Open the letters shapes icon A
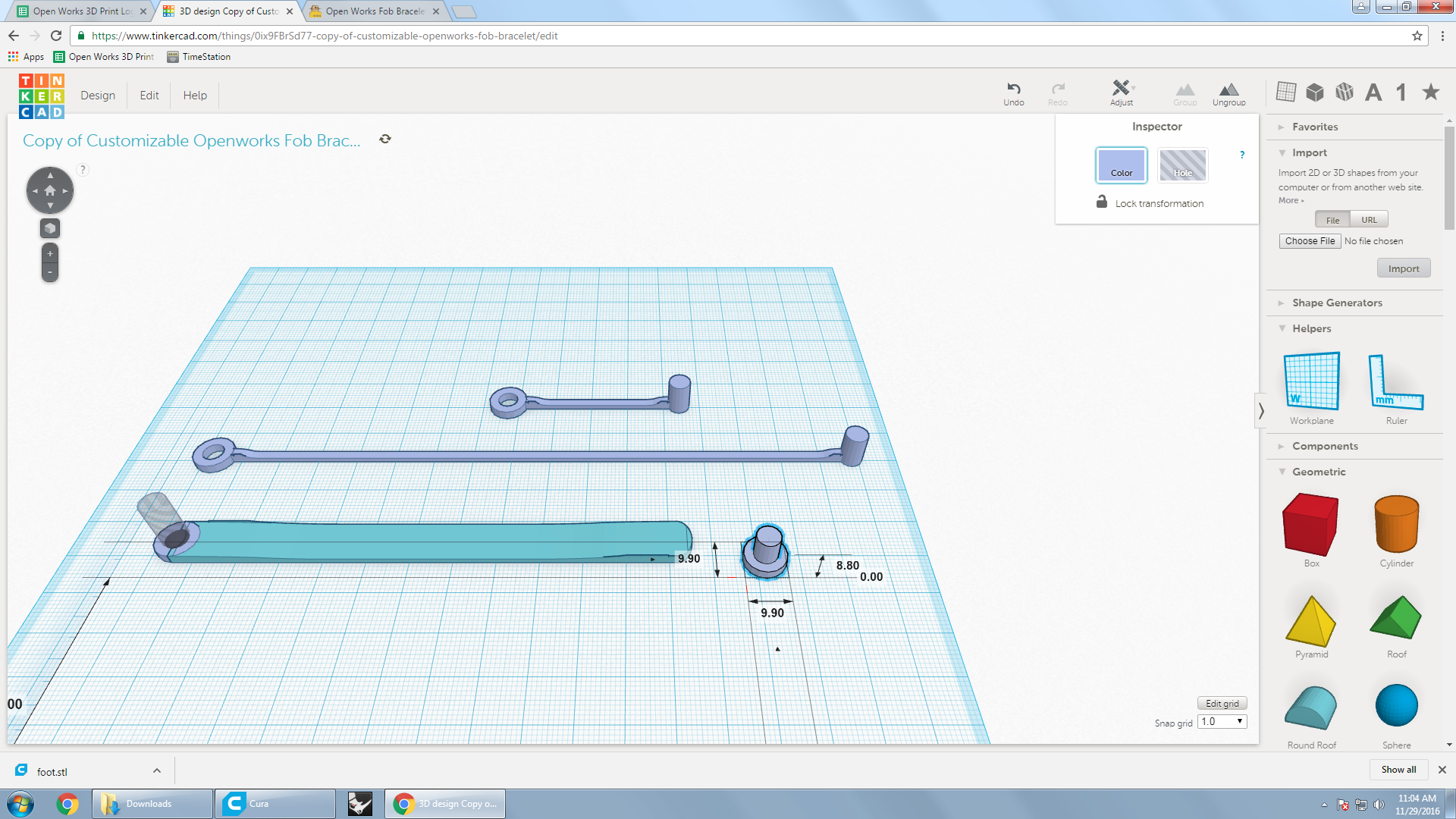The width and height of the screenshot is (1456, 819). [x=1373, y=93]
